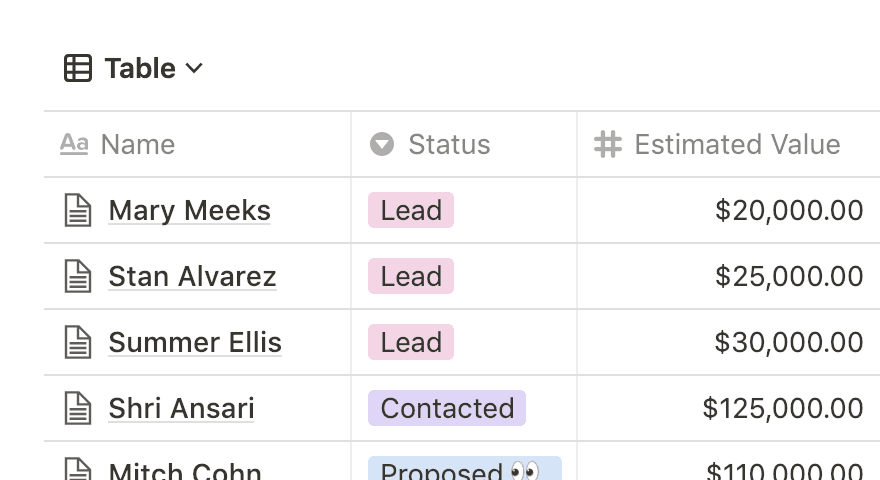Viewport: 880px width, 480px height.
Task: Open the Shri Ansari page
Action: [x=181, y=408]
